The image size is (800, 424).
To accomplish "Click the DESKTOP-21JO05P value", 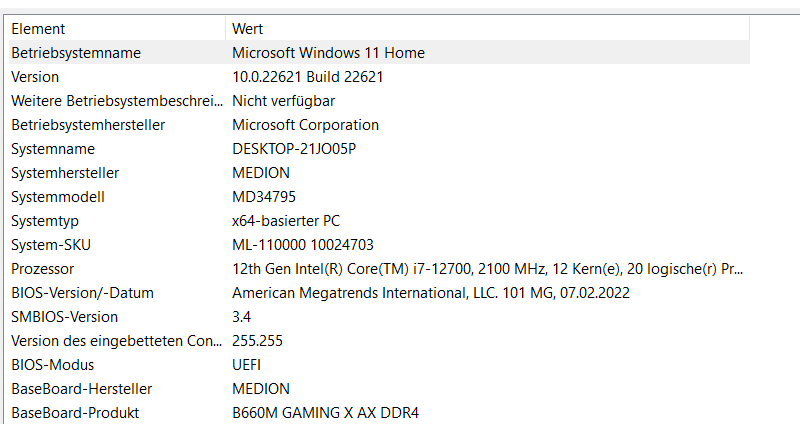I will pos(294,149).
